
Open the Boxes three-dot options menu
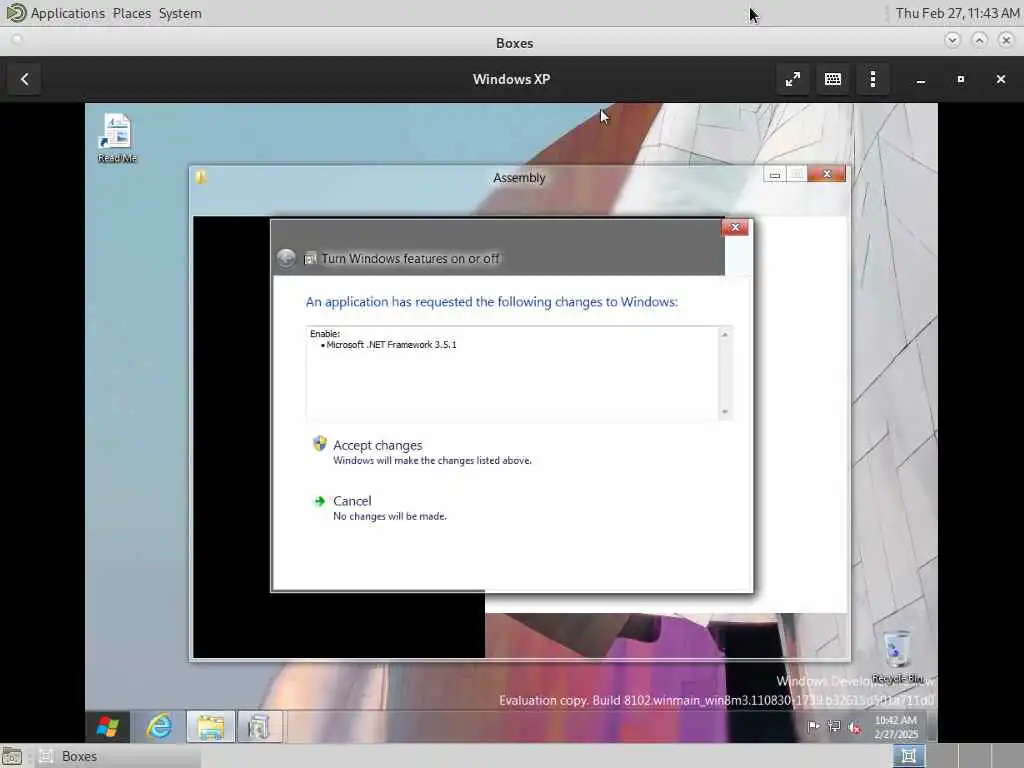click(x=873, y=79)
